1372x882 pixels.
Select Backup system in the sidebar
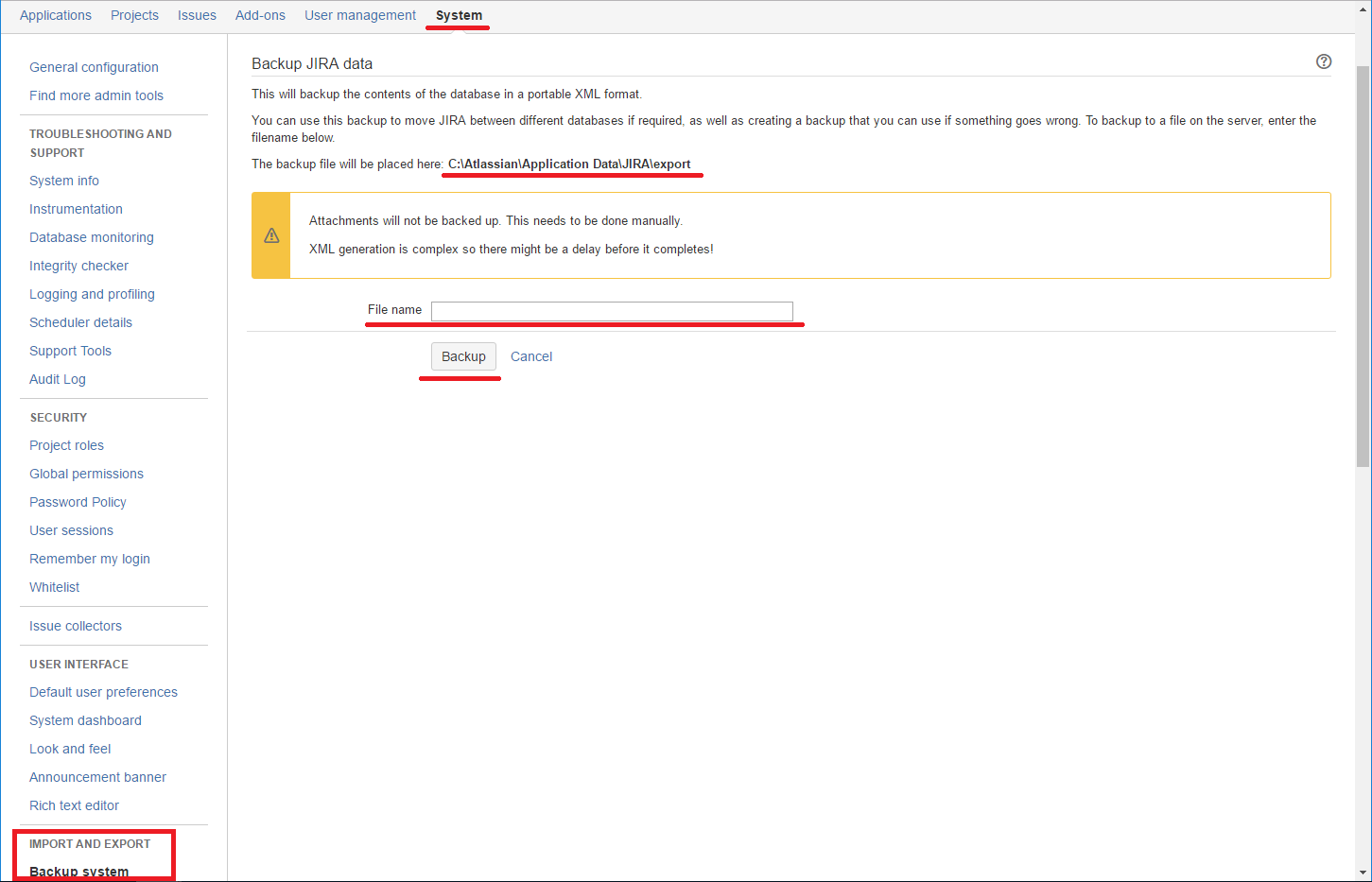click(78, 872)
